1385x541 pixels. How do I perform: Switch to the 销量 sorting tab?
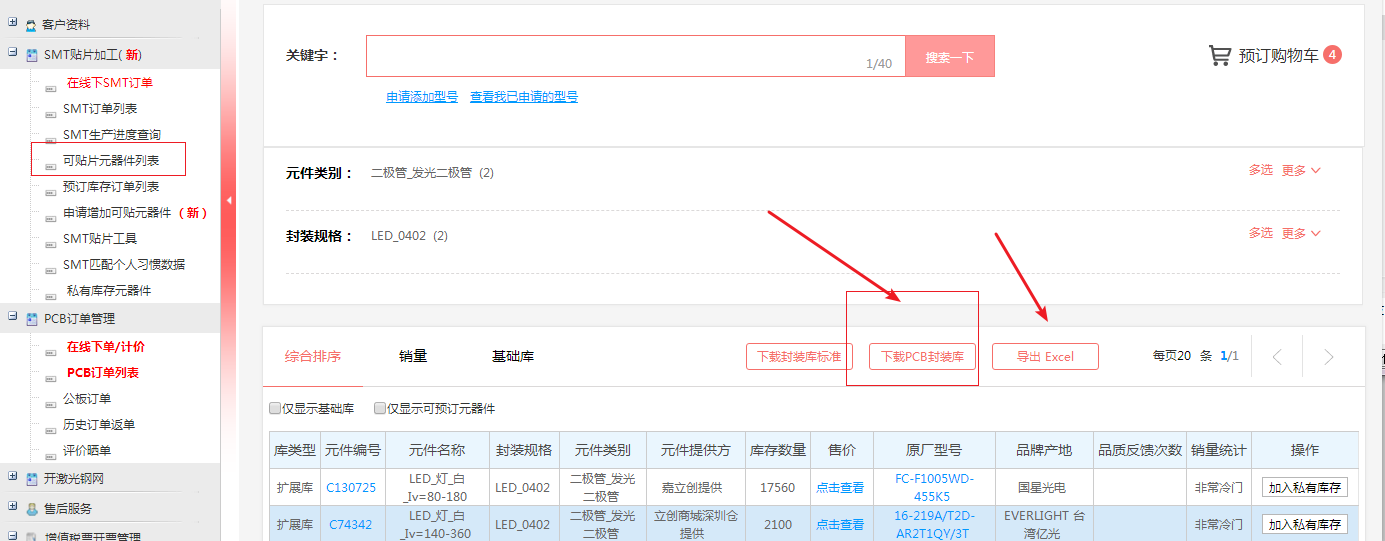coord(413,356)
